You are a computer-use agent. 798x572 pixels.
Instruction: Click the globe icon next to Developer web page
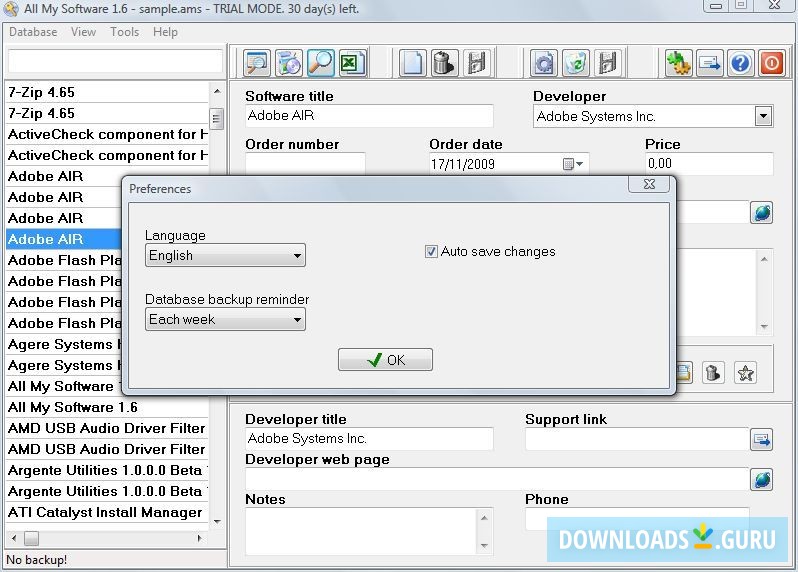coord(762,479)
